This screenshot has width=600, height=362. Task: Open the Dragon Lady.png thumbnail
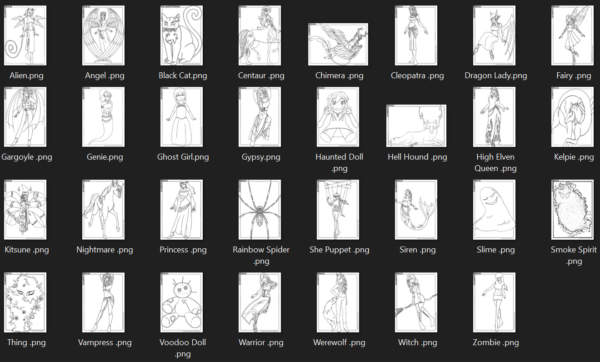coord(494,35)
